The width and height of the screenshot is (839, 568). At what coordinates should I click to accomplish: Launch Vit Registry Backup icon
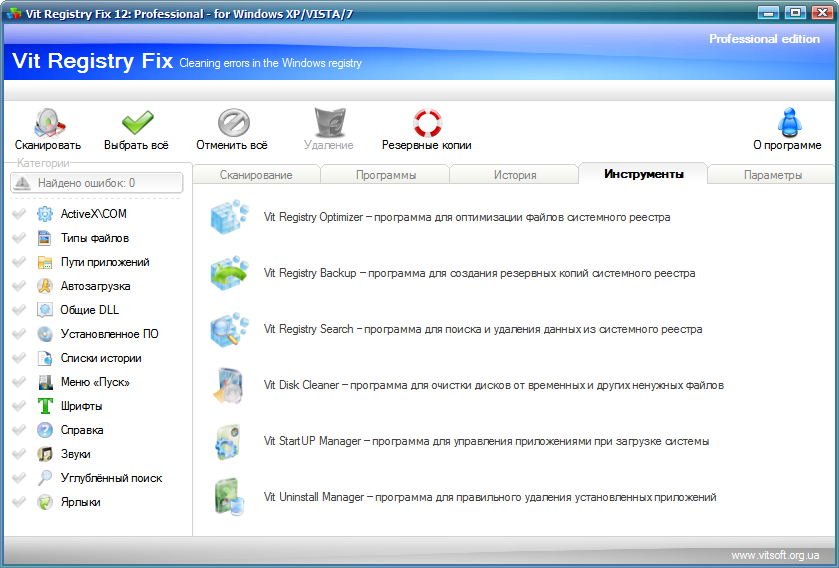(229, 273)
